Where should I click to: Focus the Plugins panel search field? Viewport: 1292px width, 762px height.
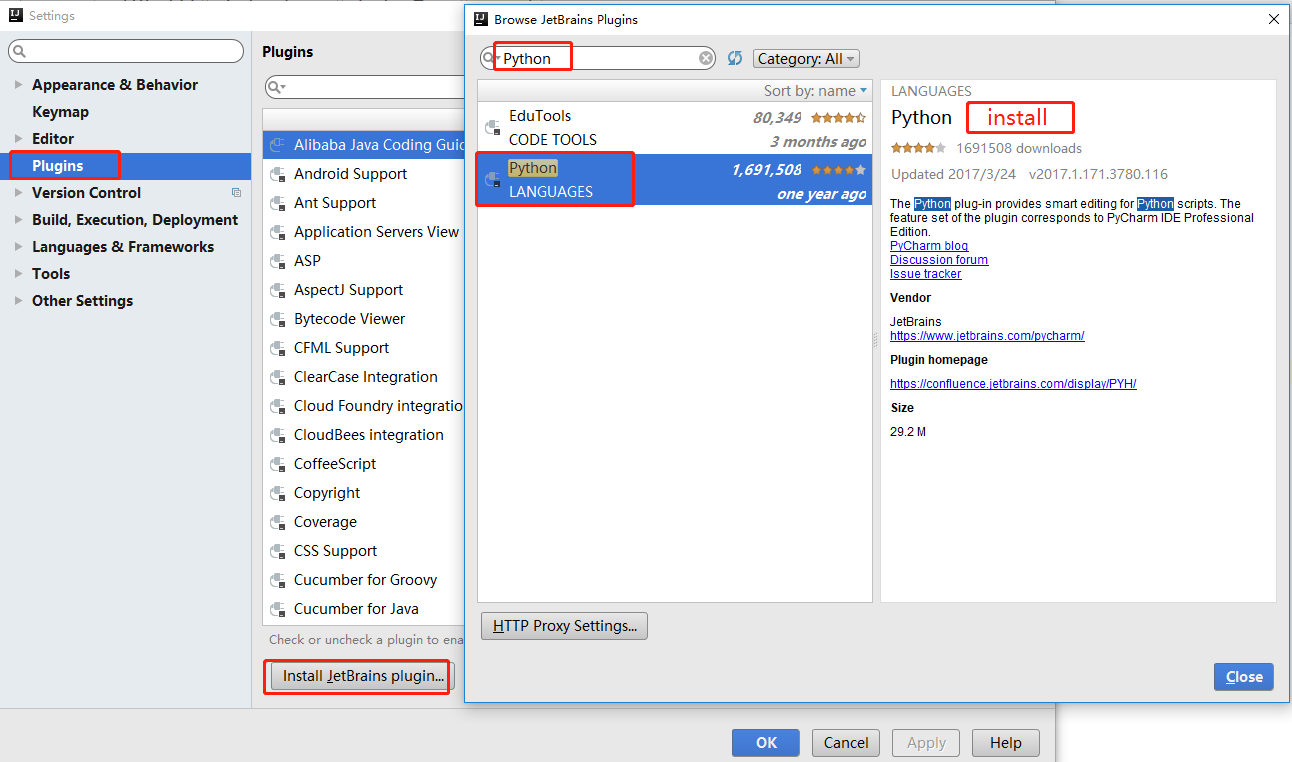tap(365, 88)
